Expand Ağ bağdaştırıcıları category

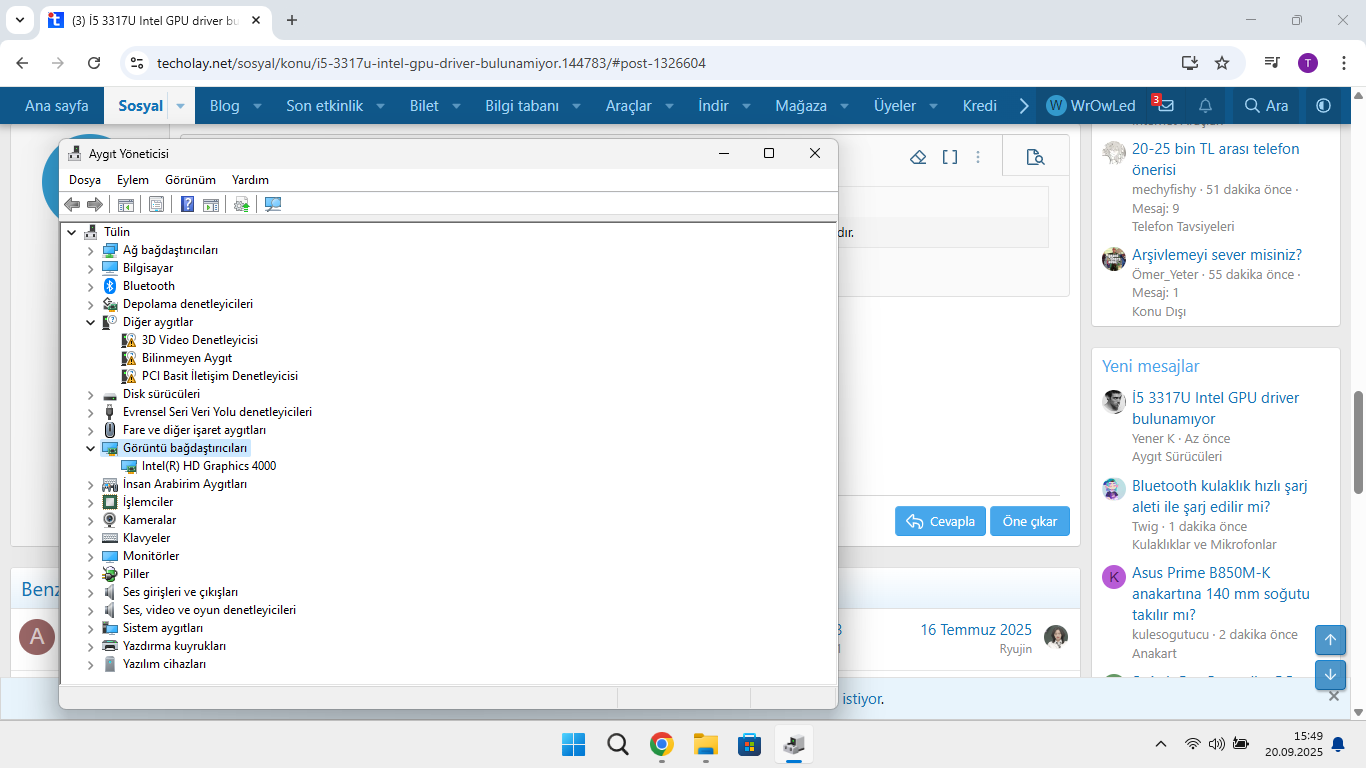(x=91, y=250)
